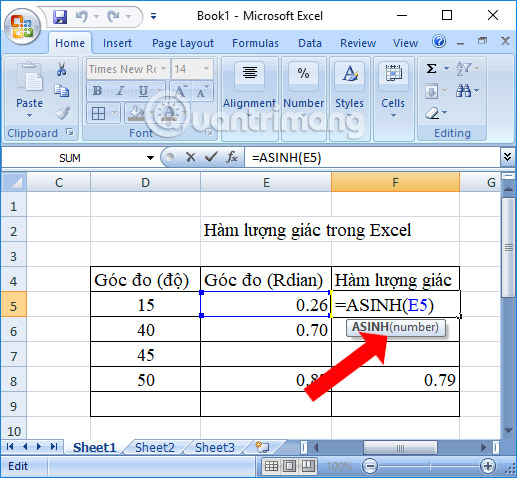Open Insert Function fx dialog
The width and height of the screenshot is (517, 478).
point(231,157)
